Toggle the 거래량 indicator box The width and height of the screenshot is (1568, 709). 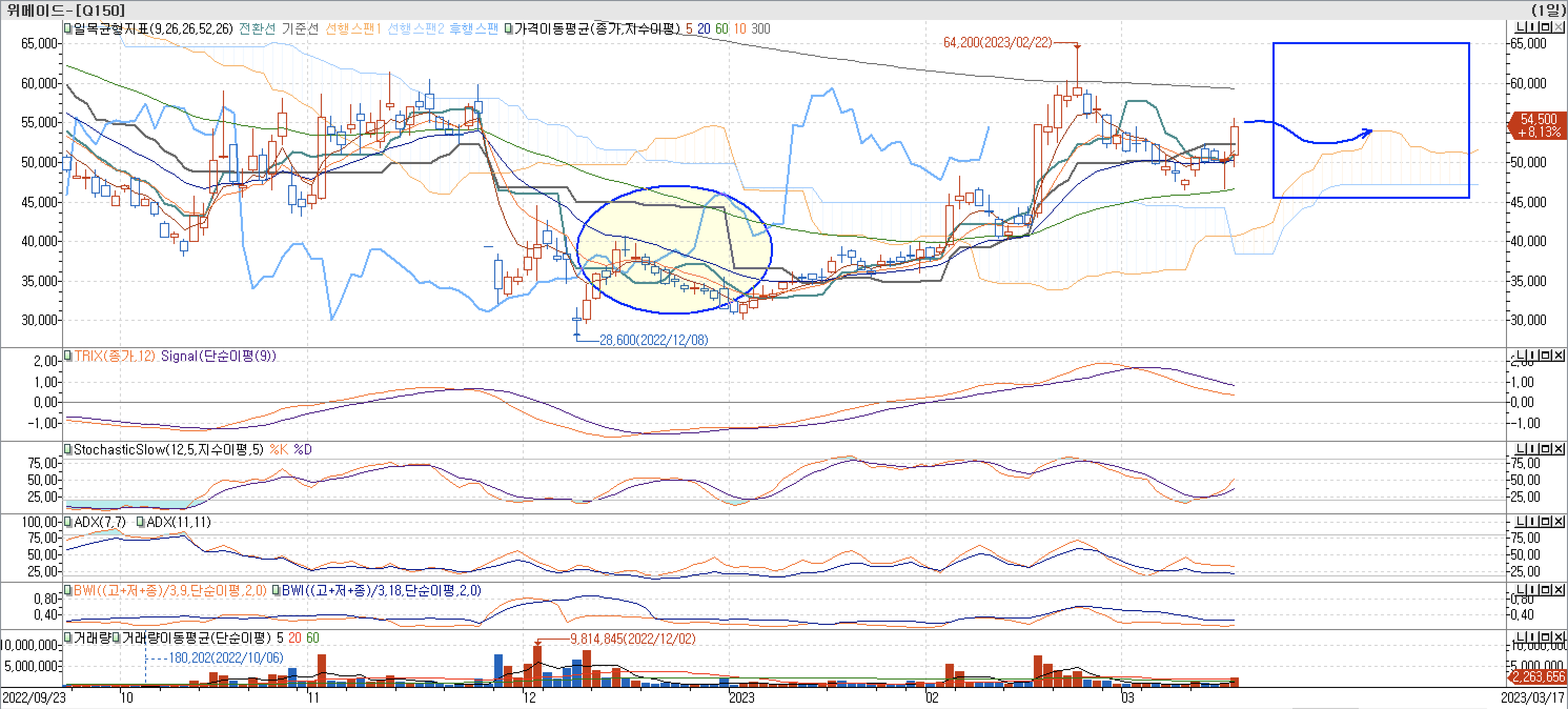68,638
